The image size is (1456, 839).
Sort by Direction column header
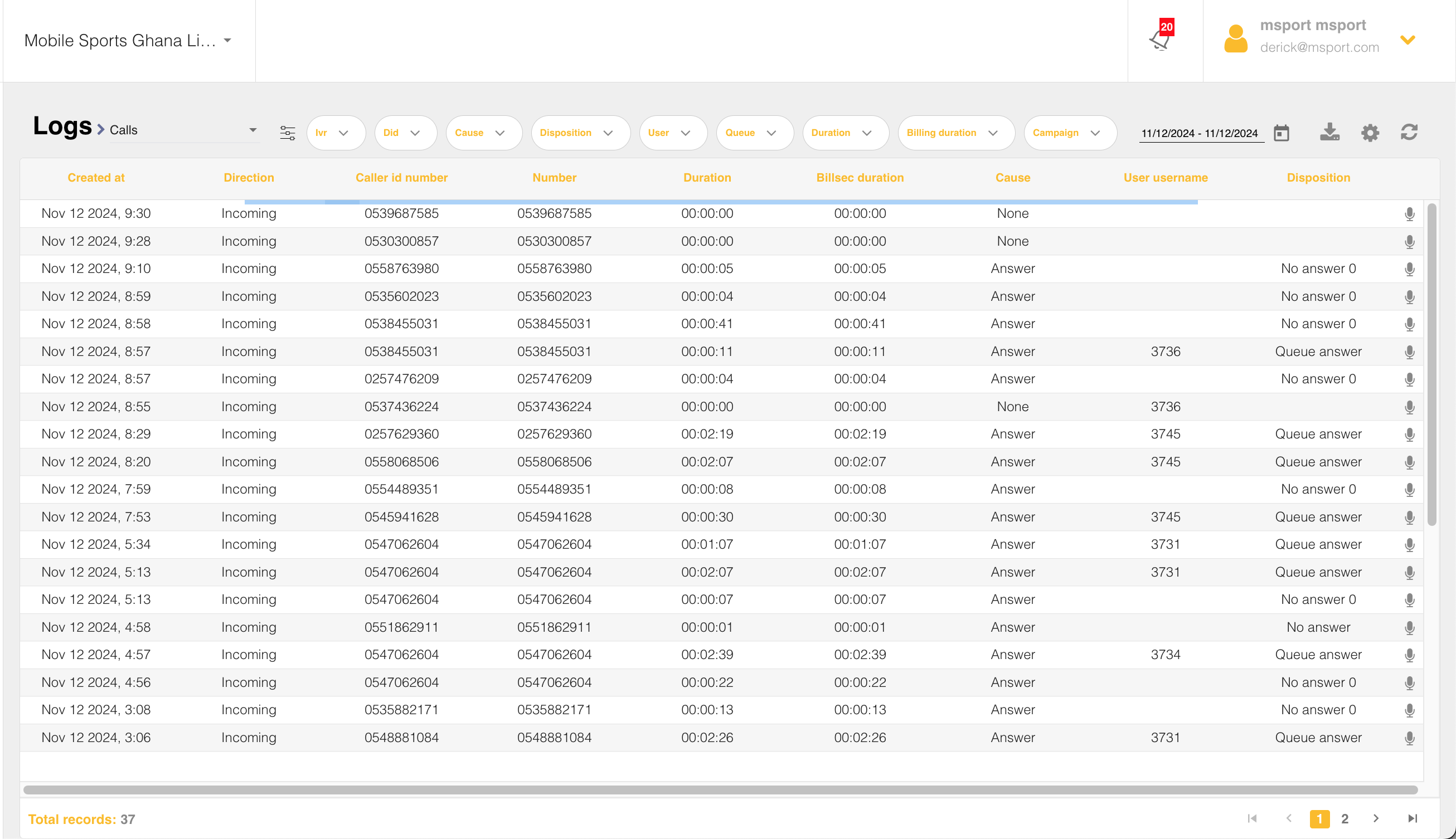pos(249,178)
